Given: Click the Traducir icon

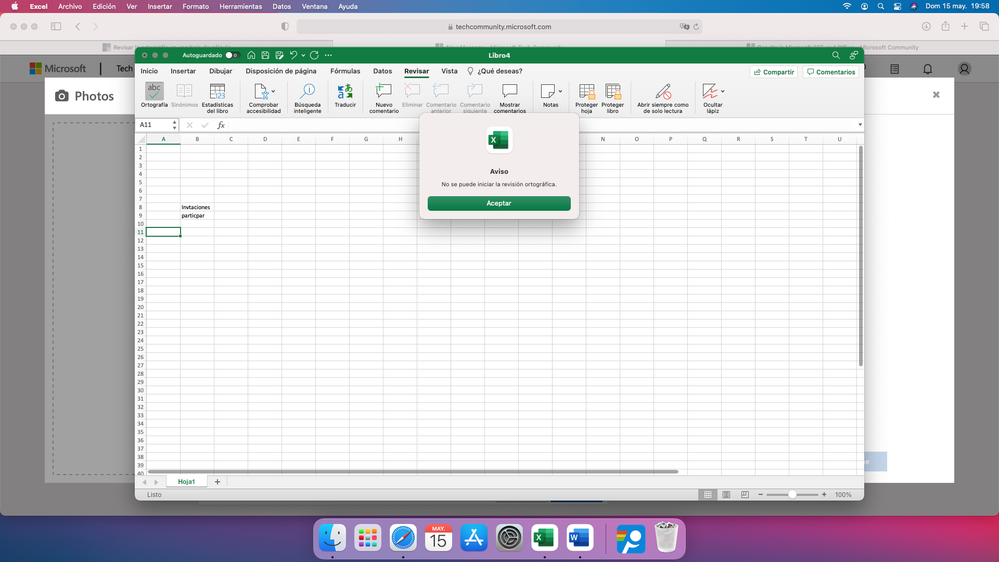Looking at the screenshot, I should point(345,91).
